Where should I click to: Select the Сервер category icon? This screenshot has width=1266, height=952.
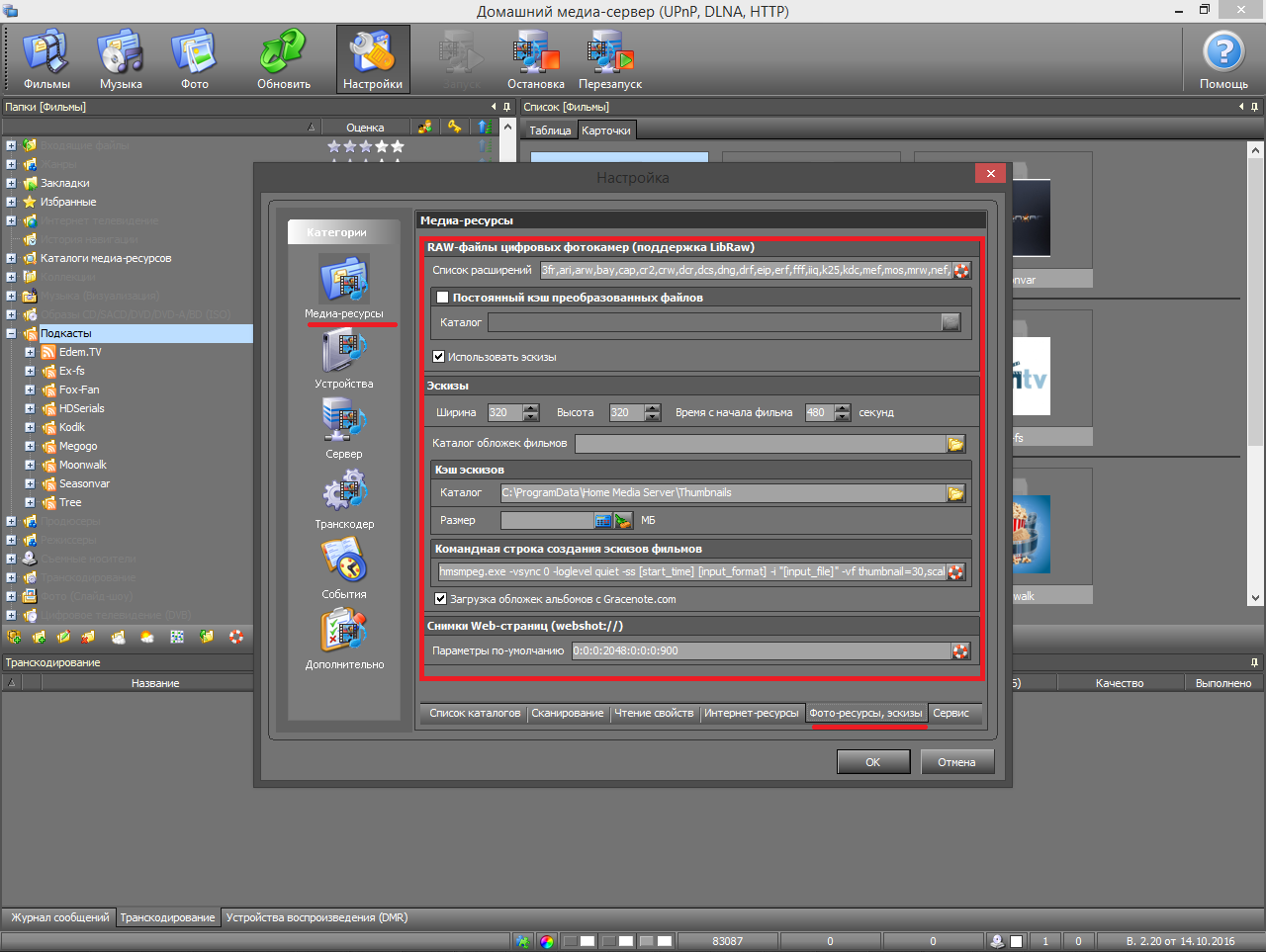point(343,422)
